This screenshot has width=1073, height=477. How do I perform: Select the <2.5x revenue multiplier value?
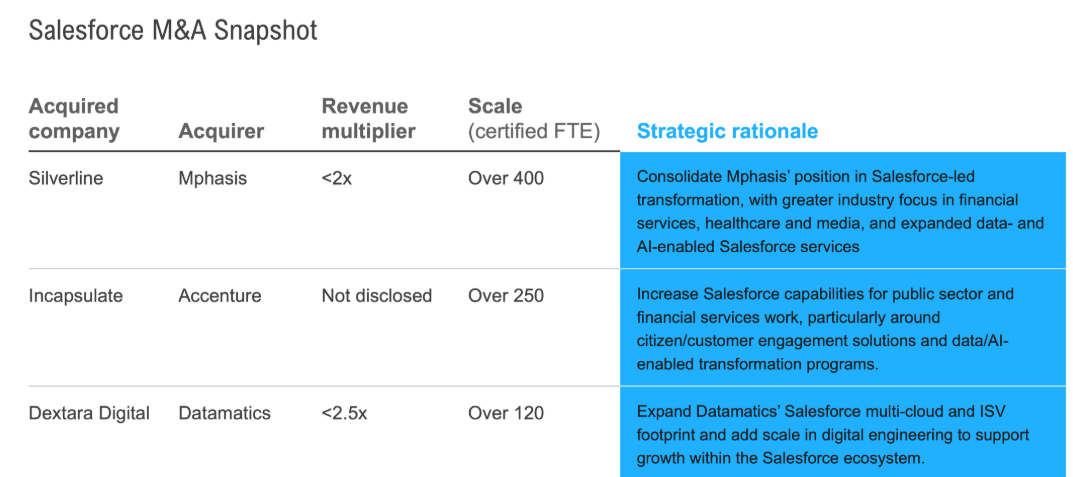[344, 413]
